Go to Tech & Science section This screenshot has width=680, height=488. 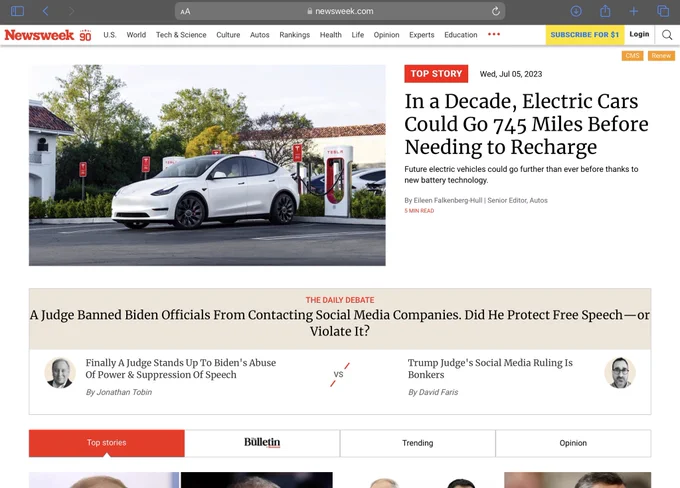point(181,35)
